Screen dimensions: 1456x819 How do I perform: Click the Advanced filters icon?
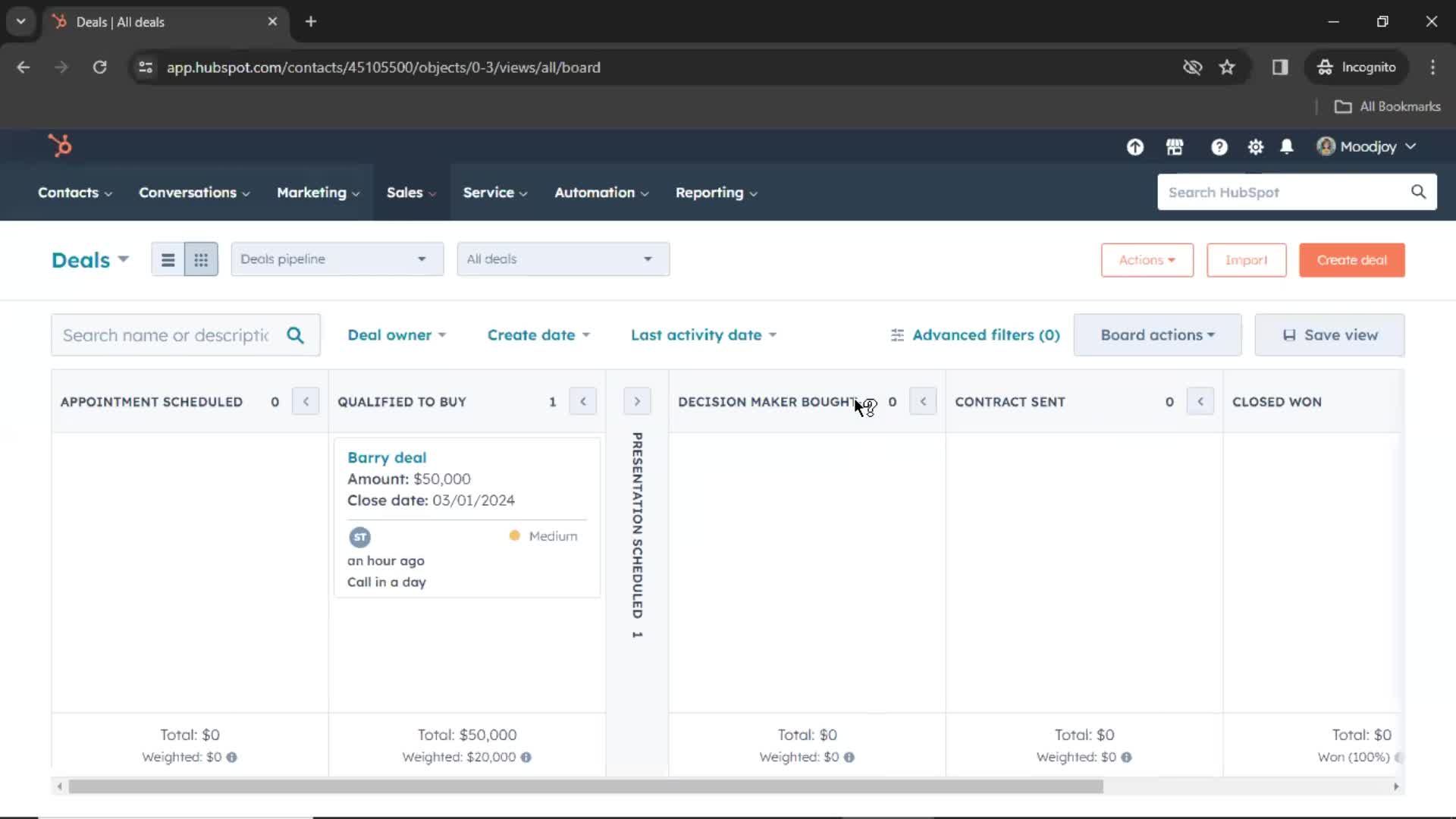coord(897,335)
